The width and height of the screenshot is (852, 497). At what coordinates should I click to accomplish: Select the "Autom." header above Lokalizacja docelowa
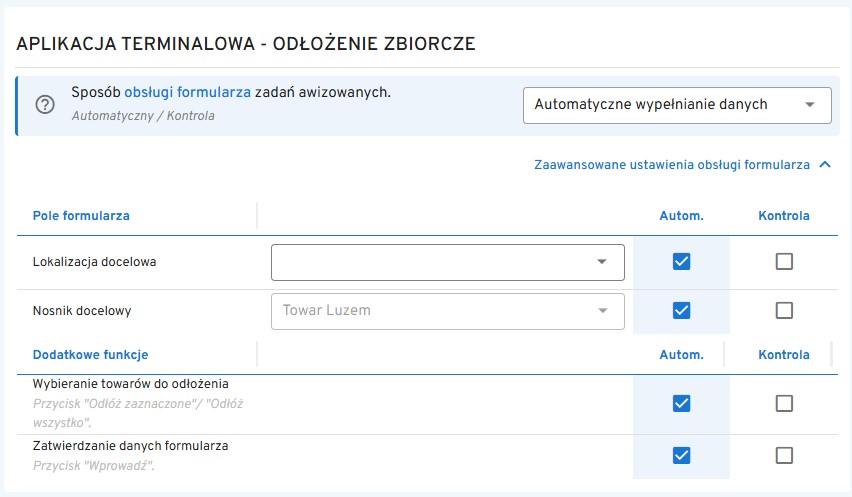(681, 215)
